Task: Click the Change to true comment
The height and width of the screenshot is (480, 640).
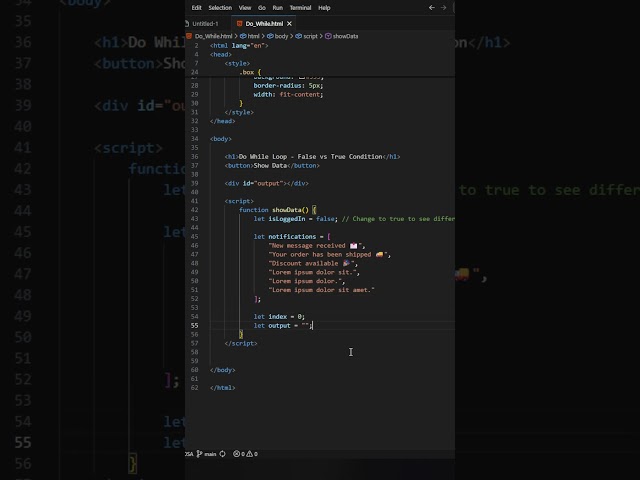Action: pos(398,219)
